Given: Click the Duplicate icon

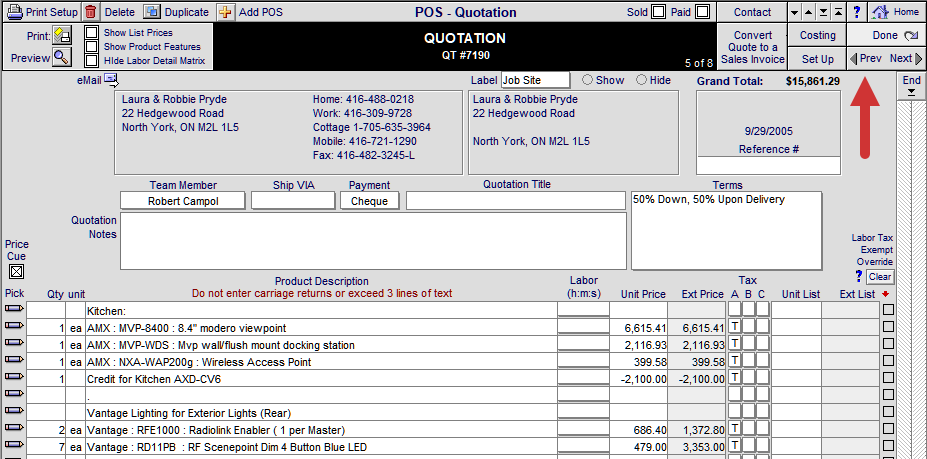Looking at the screenshot, I should pos(152,12).
